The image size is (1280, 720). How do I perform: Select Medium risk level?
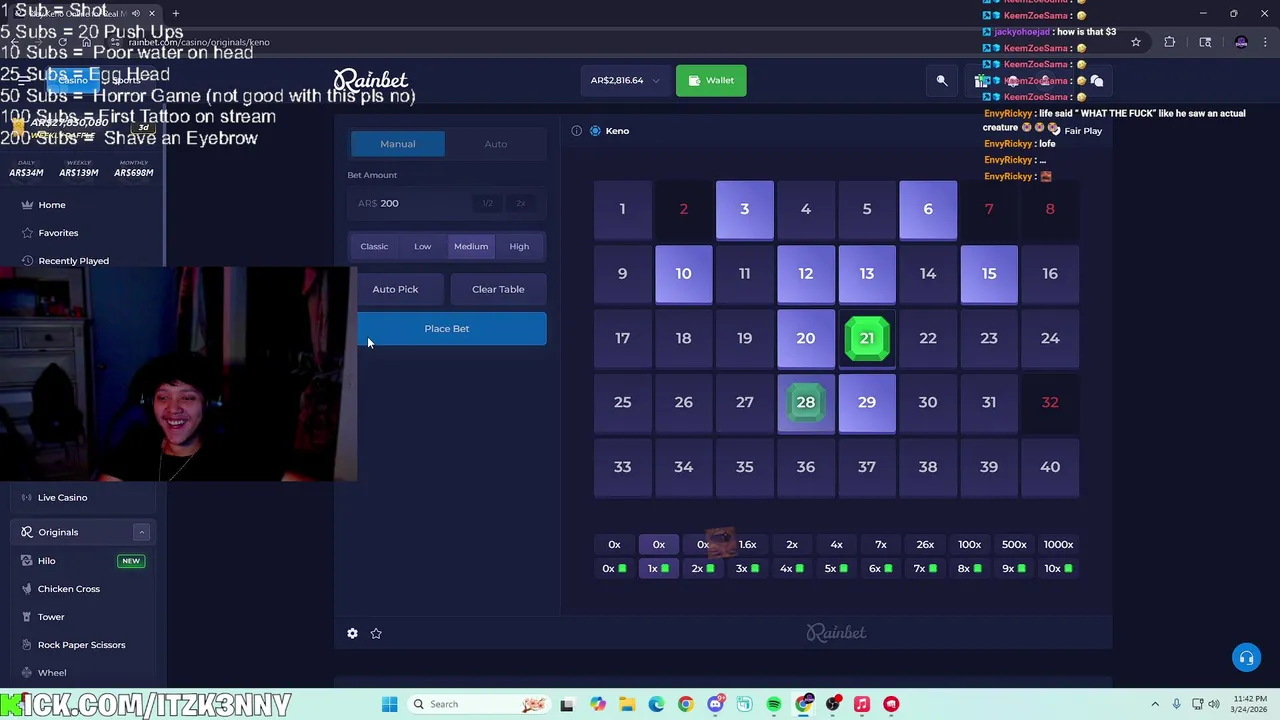(471, 246)
